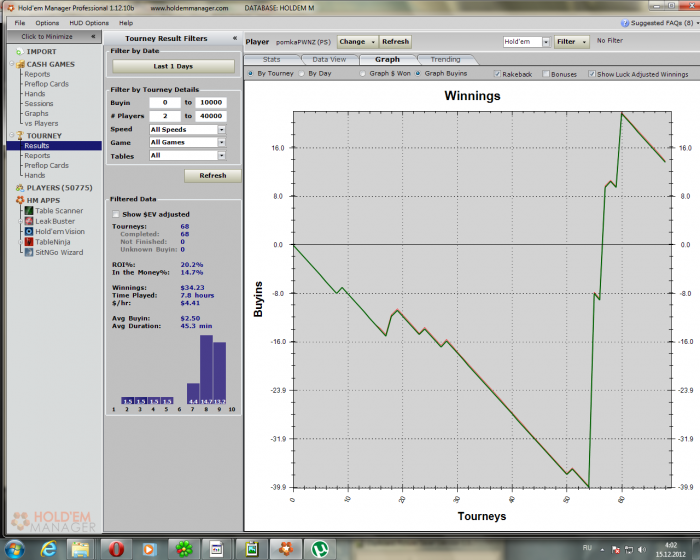Open the HUD Options menu
Viewport: 700px width, 560px height.
tap(88, 22)
